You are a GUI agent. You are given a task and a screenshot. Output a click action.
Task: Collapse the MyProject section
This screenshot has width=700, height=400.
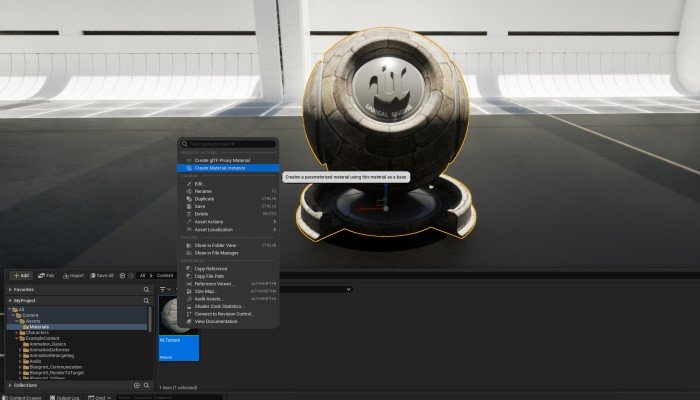click(10, 301)
